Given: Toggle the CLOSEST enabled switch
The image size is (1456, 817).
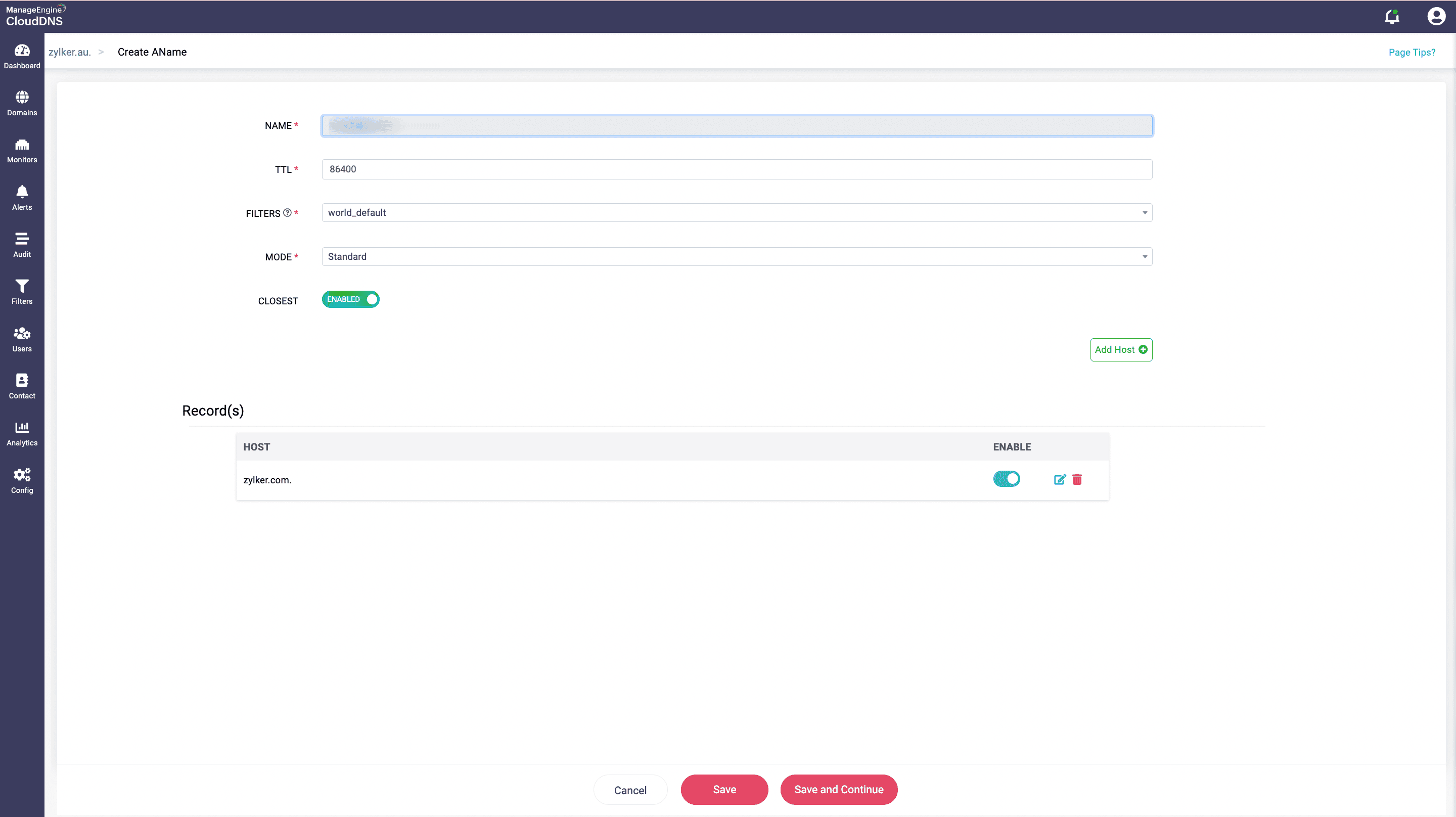Looking at the screenshot, I should pos(350,299).
